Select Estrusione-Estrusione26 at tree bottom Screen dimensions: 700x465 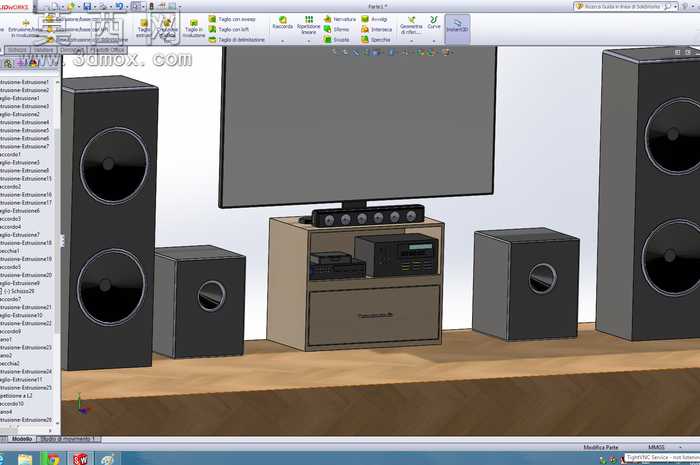coord(25,419)
